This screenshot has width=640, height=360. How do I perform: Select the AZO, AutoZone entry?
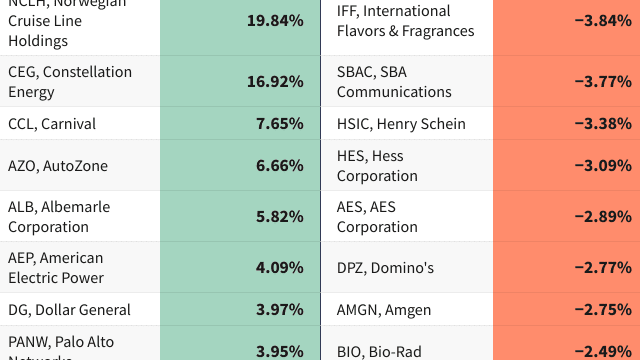(58, 166)
